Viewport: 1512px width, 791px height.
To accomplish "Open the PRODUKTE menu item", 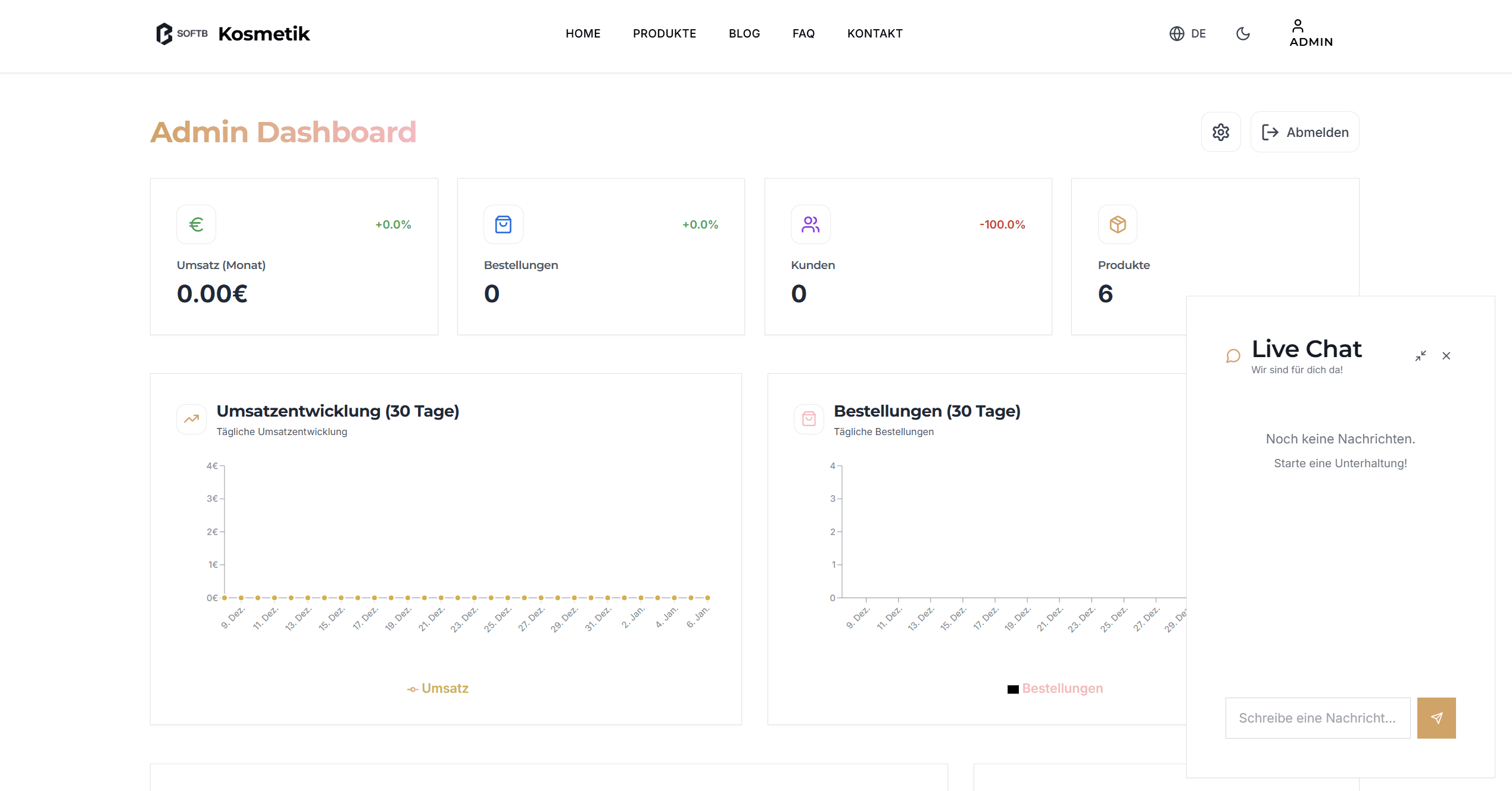I will [664, 33].
